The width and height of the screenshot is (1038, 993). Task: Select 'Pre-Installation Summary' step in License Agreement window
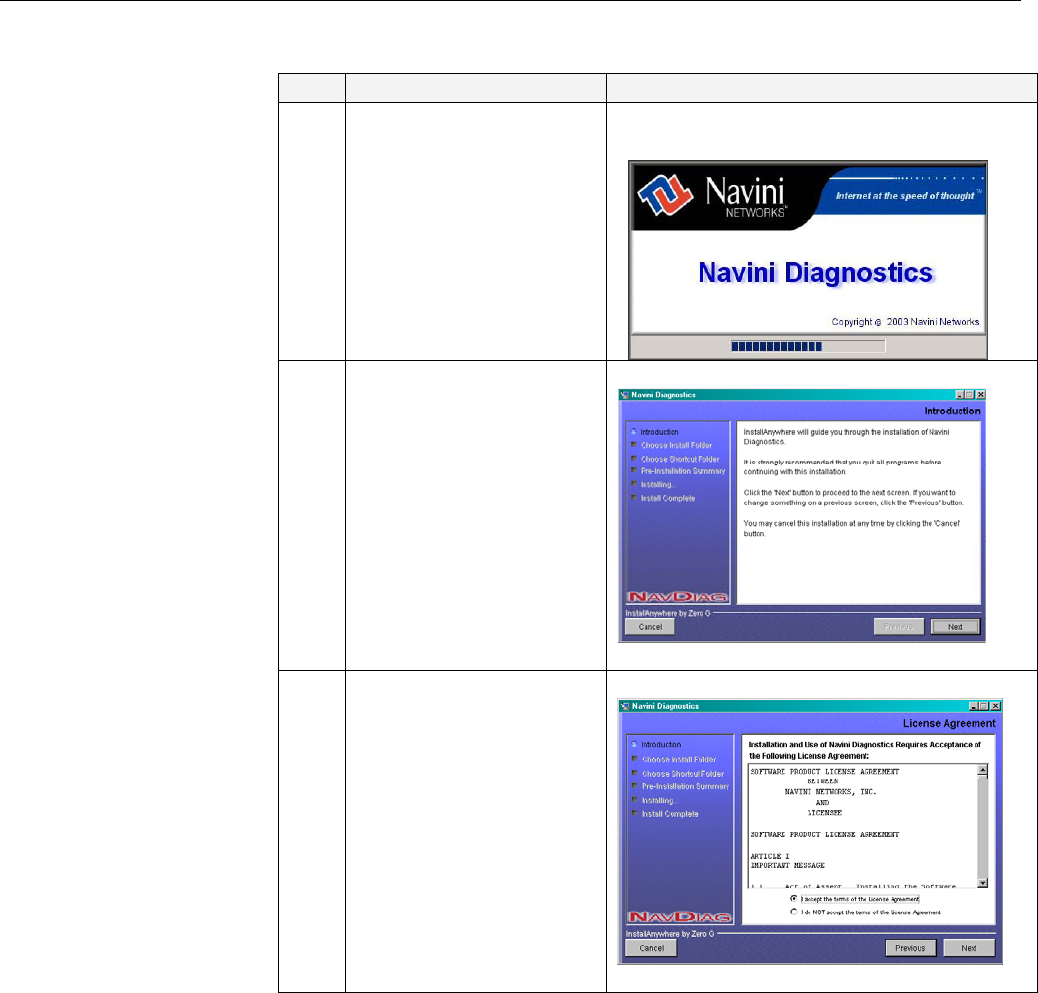(x=685, y=786)
